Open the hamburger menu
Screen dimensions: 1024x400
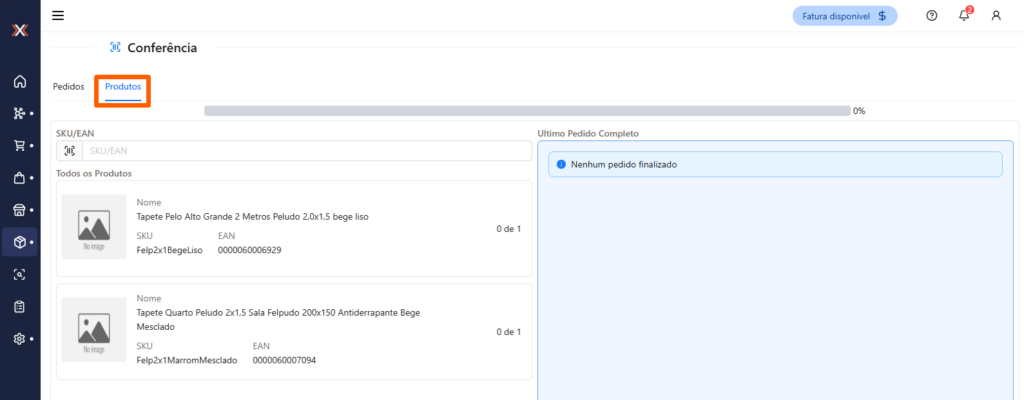[x=58, y=15]
